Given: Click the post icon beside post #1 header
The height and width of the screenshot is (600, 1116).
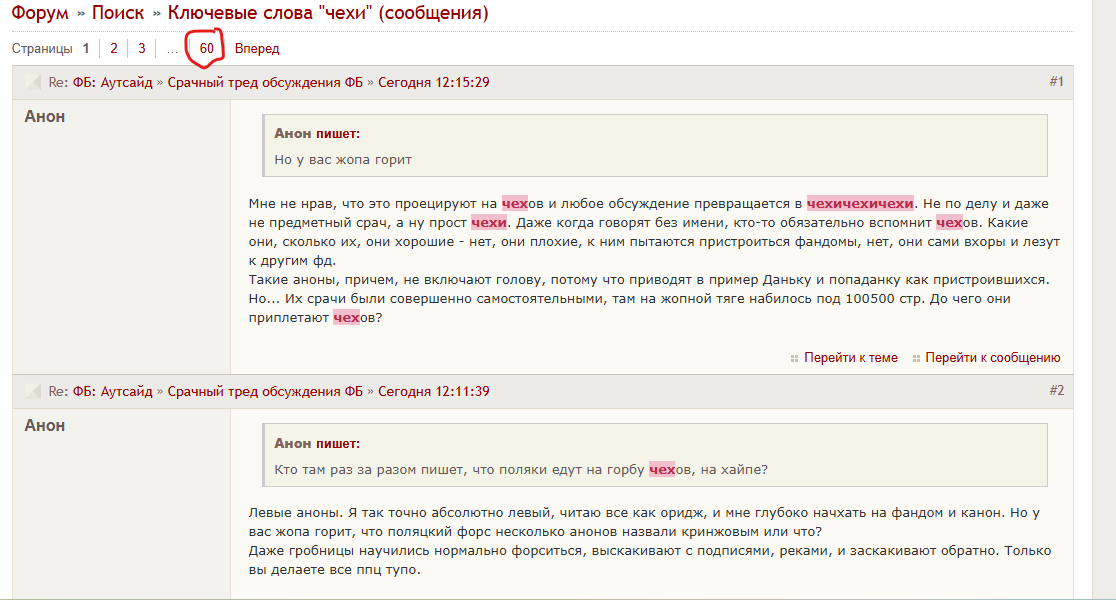Looking at the screenshot, I should click(33, 82).
